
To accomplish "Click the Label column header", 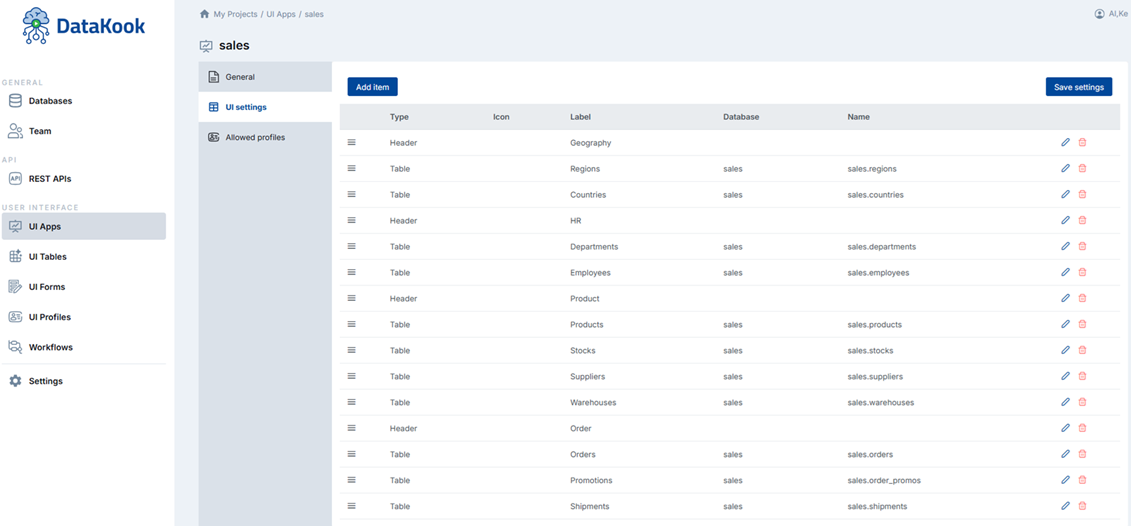I will pyautogui.click(x=580, y=116).
